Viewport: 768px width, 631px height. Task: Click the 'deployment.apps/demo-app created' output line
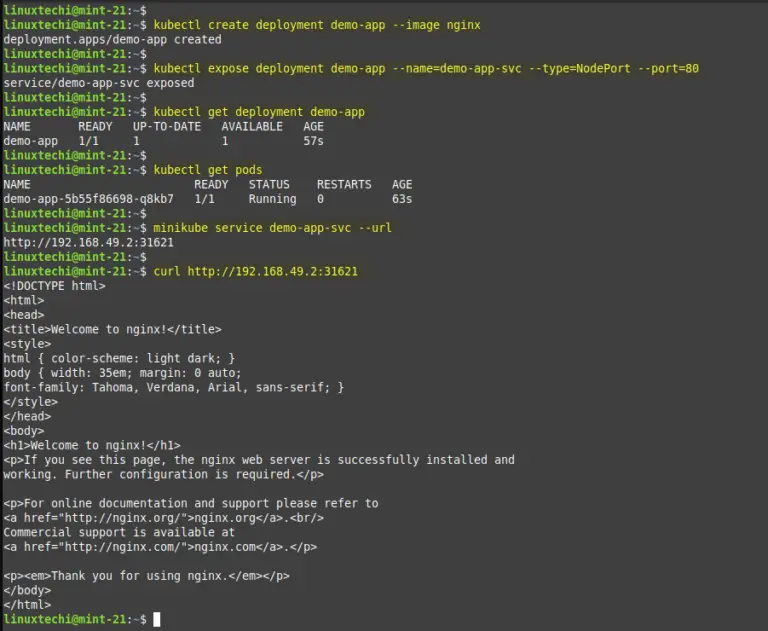(112, 40)
